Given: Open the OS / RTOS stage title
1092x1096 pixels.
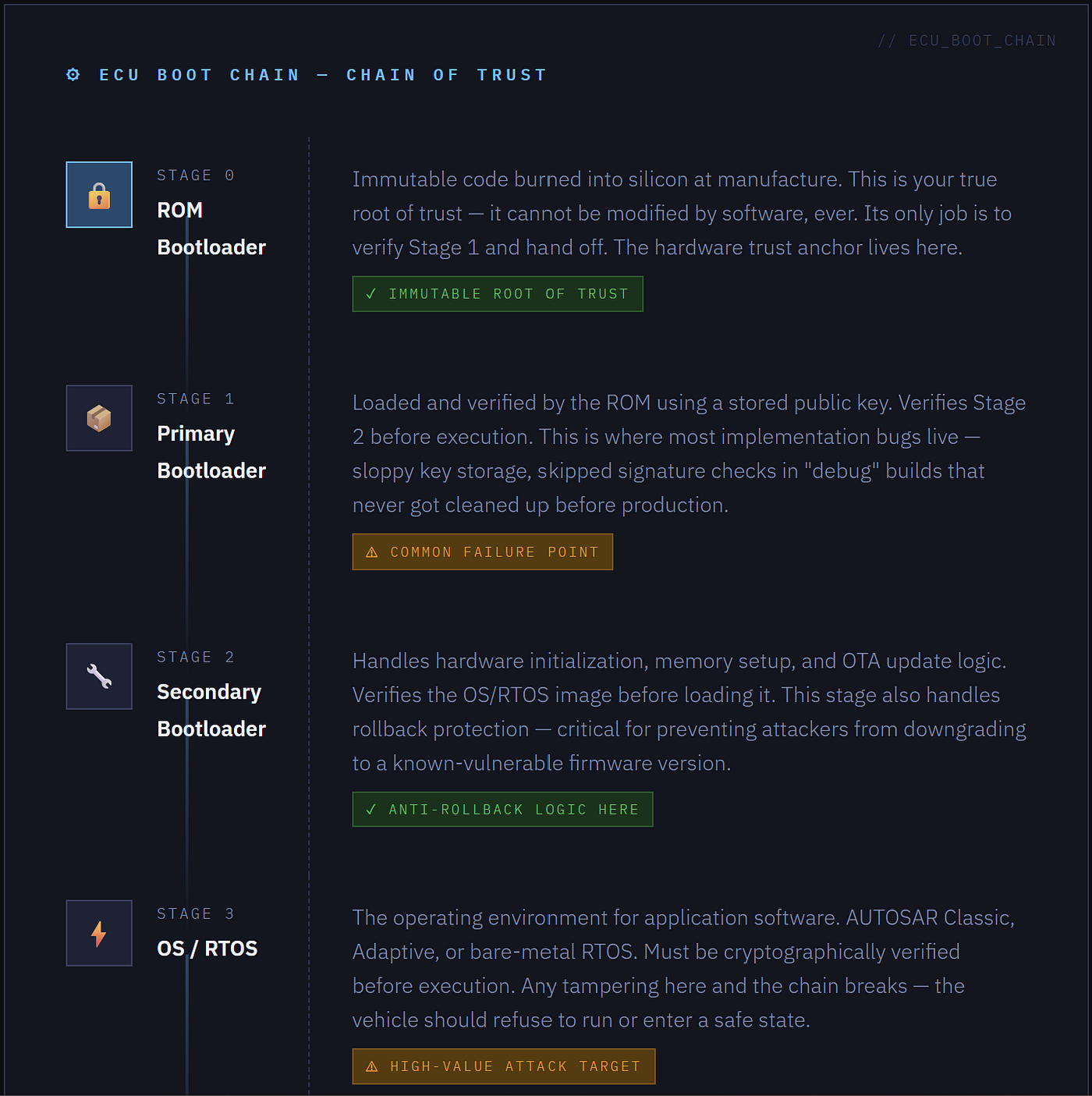Looking at the screenshot, I should tap(207, 949).
